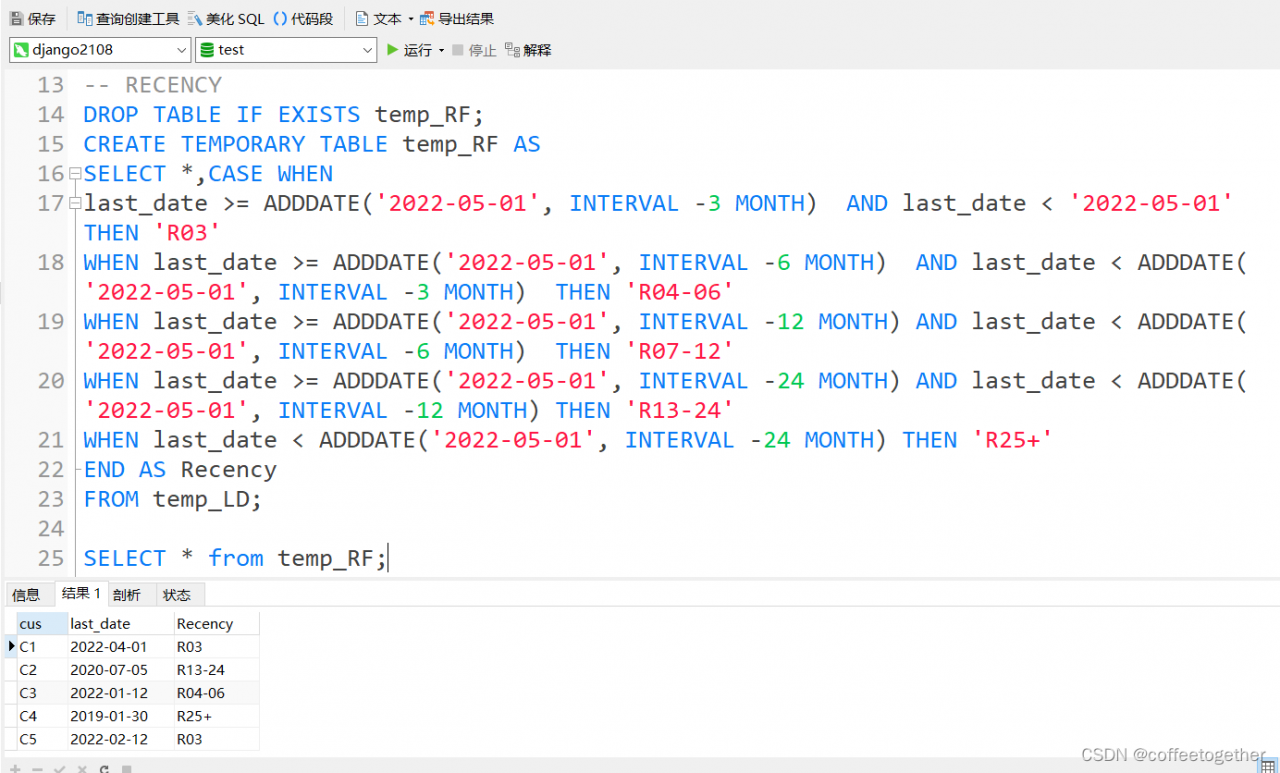Click the R03 cell in row C5
Viewport: 1280px width, 773px height.
(x=216, y=739)
